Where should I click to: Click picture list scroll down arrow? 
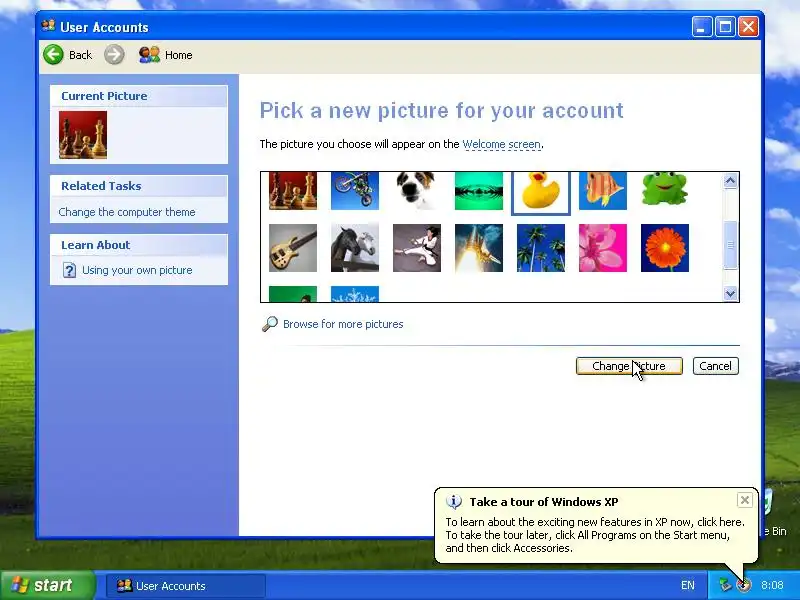(x=730, y=293)
